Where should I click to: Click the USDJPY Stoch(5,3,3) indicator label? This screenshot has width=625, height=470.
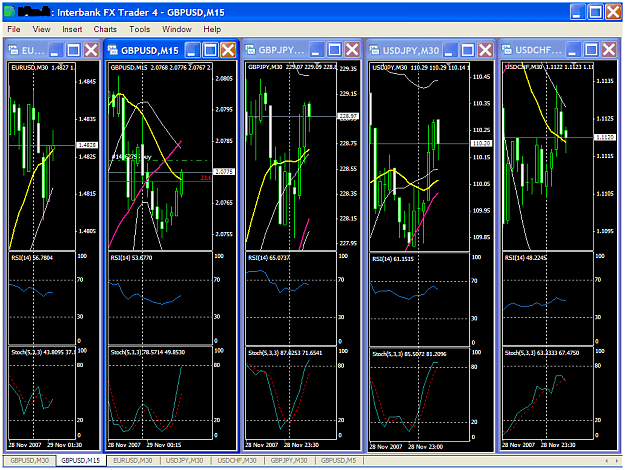409,354
